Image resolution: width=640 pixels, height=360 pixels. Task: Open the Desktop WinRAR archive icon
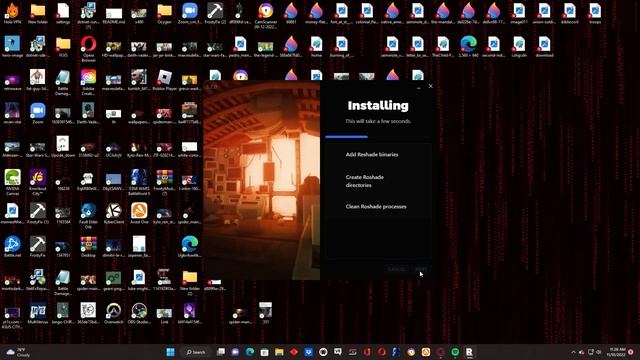pyautogui.click(x=88, y=247)
